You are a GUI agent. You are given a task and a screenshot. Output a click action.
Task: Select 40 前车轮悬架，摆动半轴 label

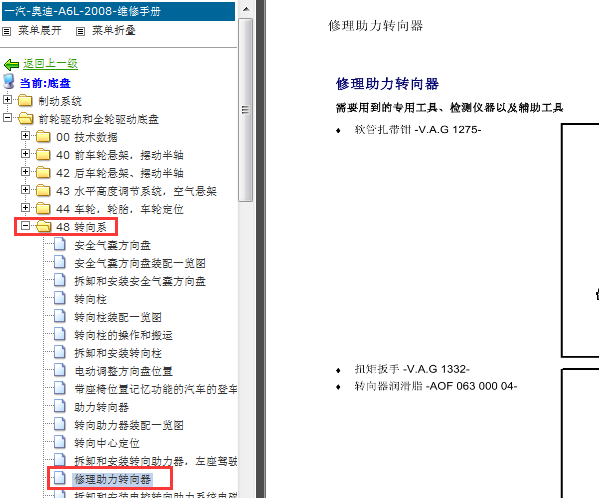tap(120, 155)
